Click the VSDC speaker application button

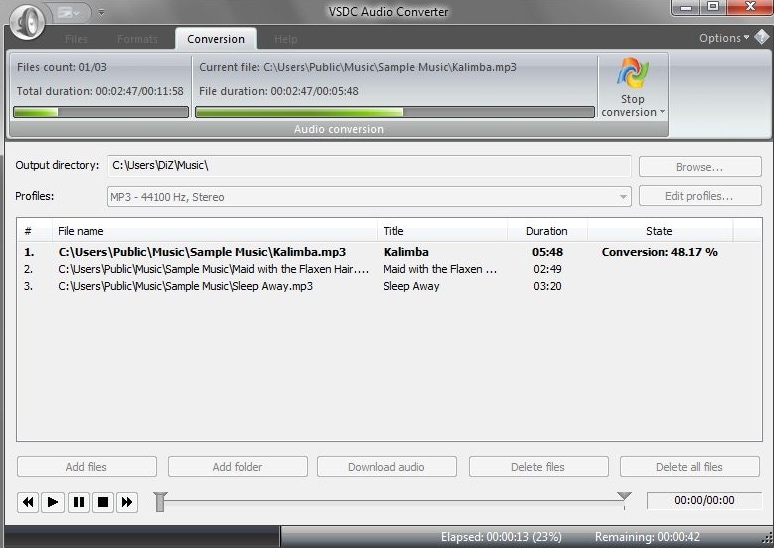28,20
